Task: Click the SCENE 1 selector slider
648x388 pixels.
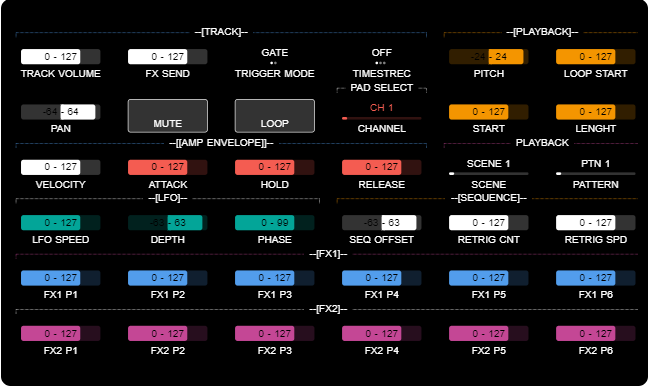Action: click(488, 167)
